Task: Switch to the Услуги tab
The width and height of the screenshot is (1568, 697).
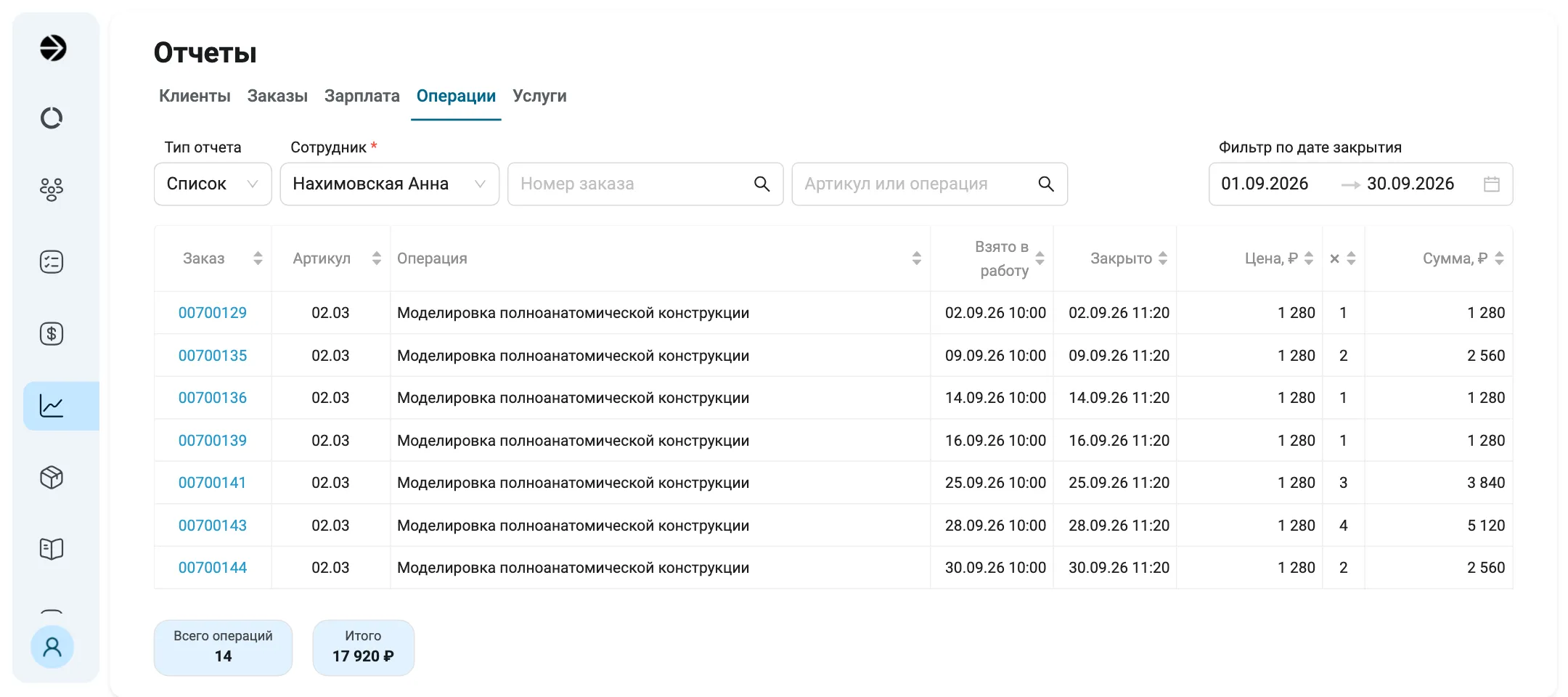Action: point(539,96)
